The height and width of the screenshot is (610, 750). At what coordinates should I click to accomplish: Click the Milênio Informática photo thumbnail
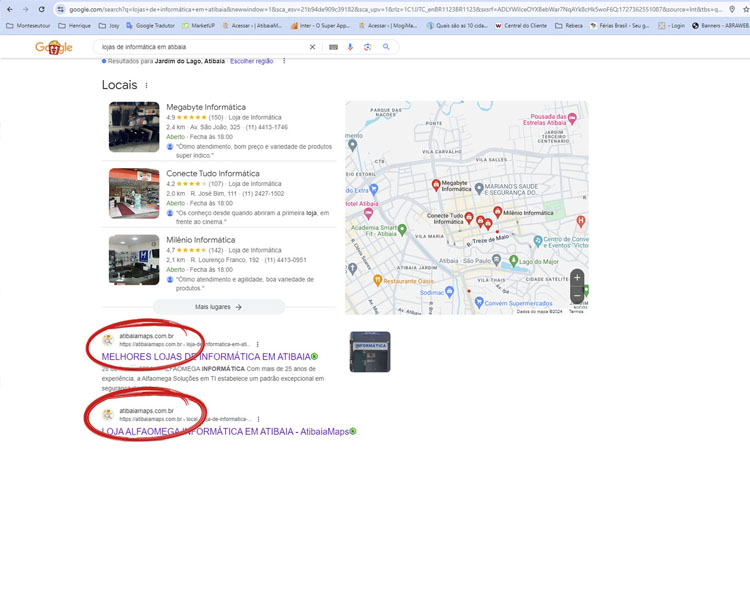pos(134,260)
